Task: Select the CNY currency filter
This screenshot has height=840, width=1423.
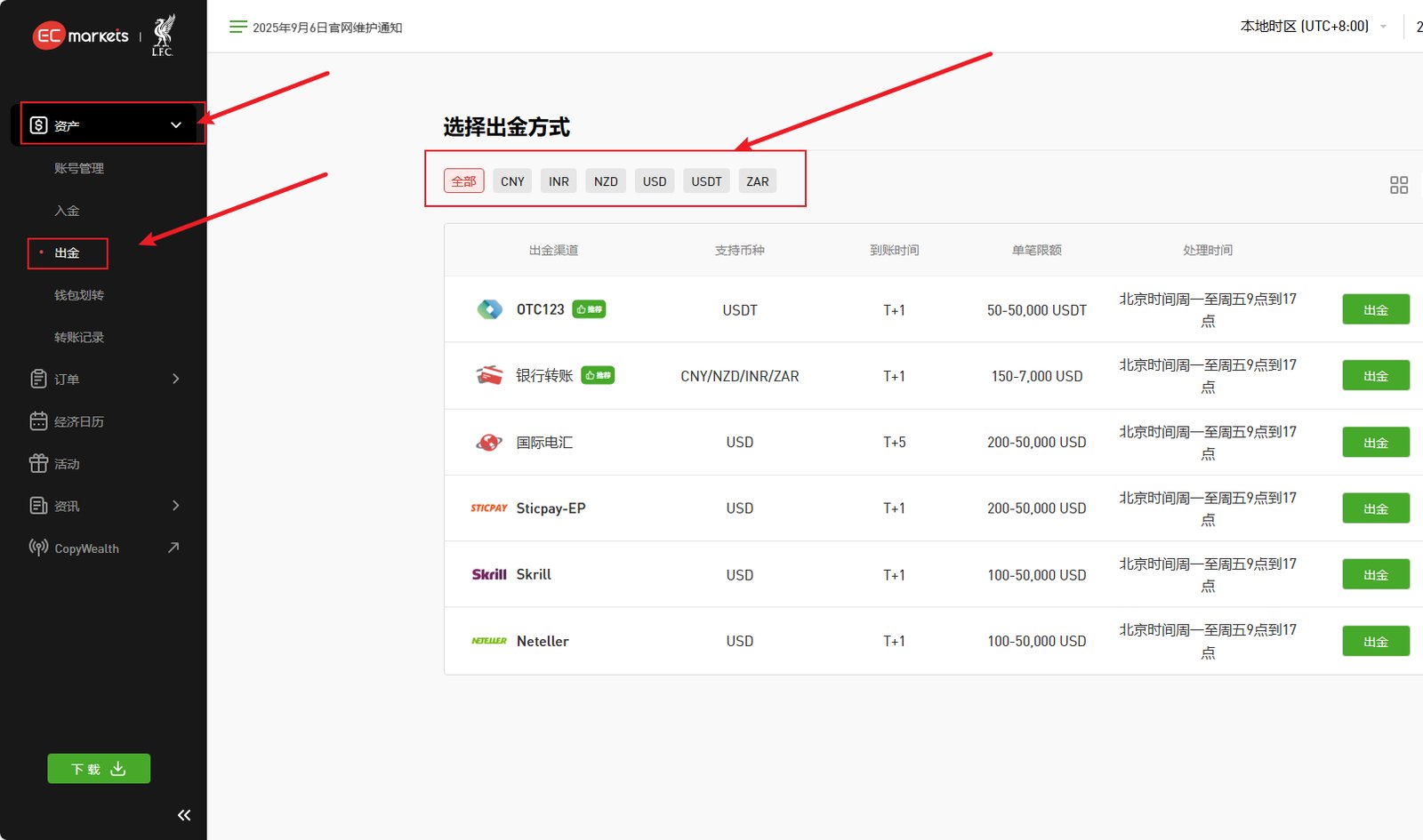Action: (511, 180)
